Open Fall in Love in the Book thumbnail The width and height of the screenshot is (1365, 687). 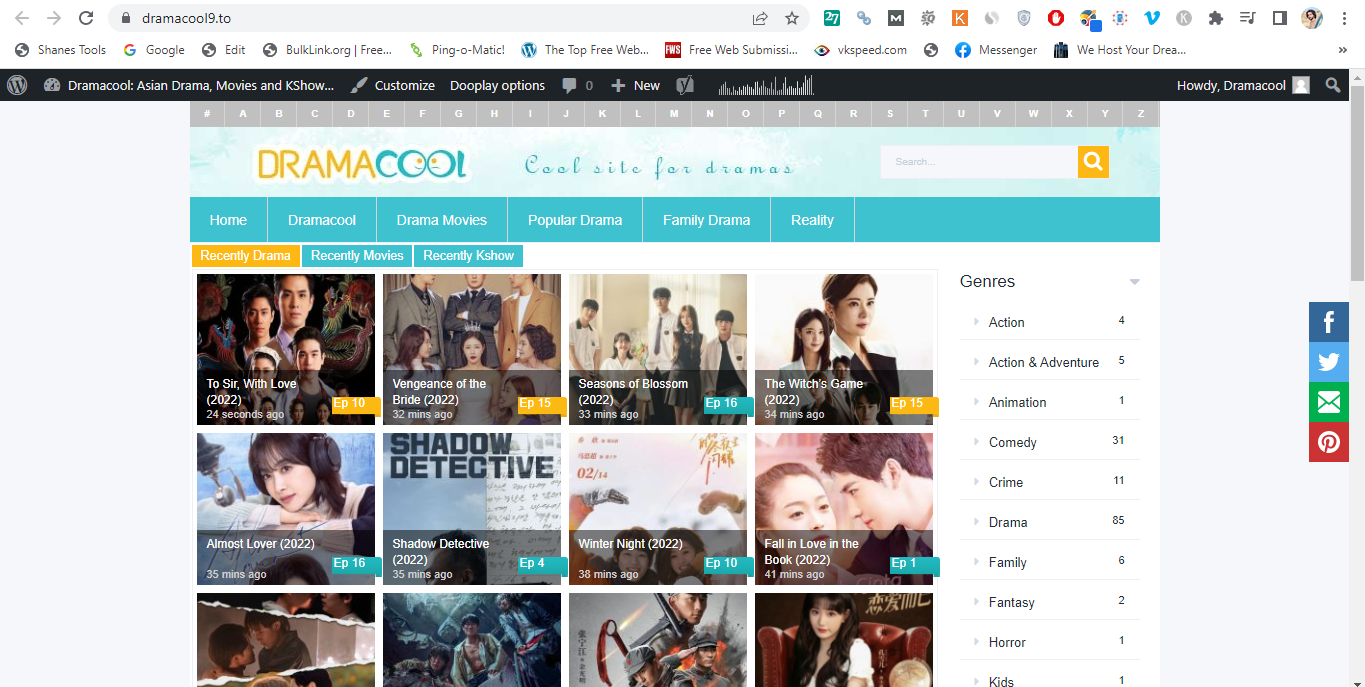coord(844,509)
